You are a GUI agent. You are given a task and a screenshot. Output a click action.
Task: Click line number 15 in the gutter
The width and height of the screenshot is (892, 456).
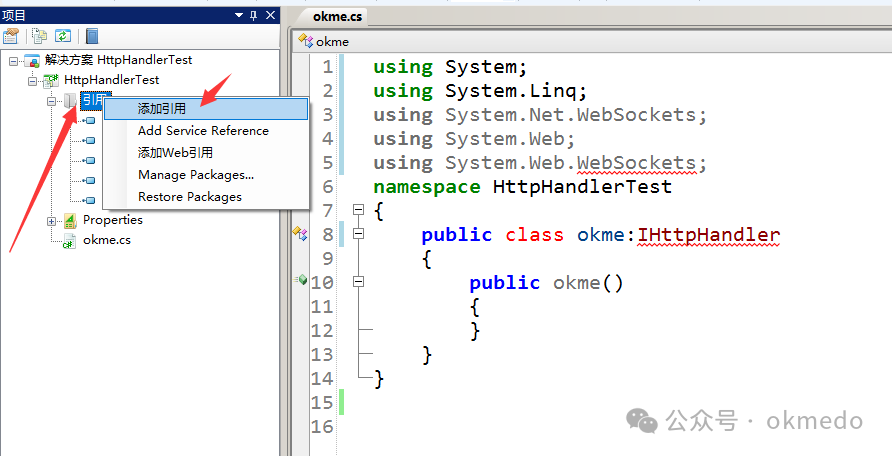tap(323, 403)
